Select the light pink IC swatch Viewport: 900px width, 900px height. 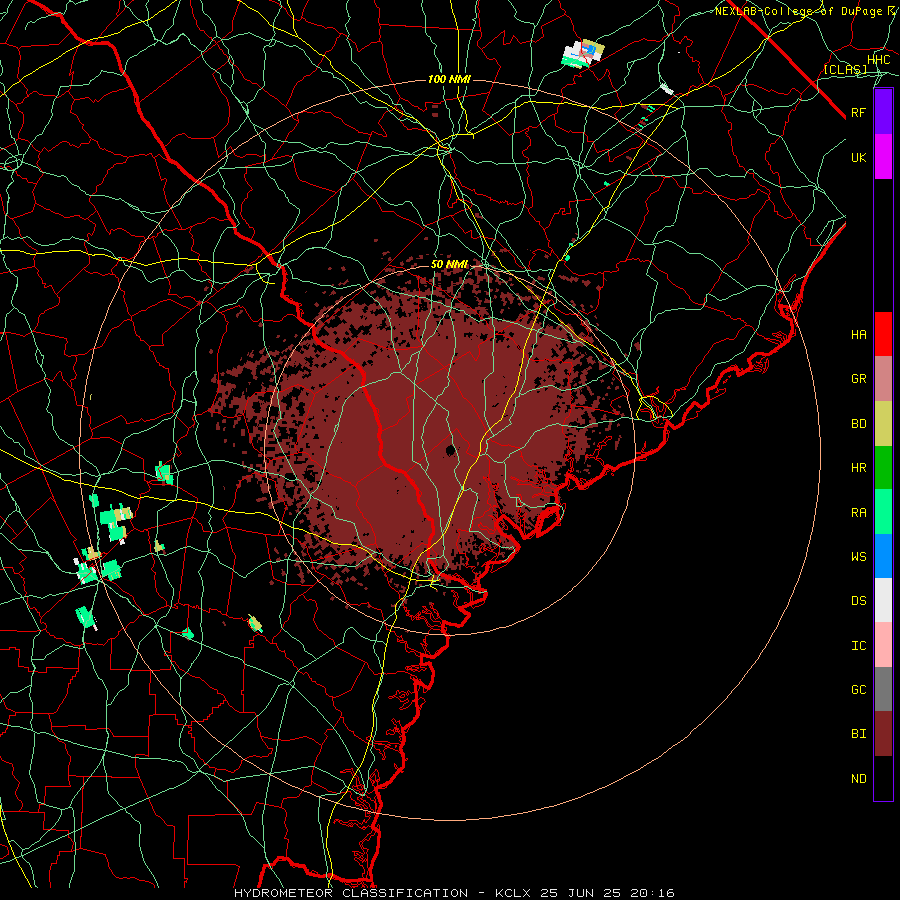pos(883,645)
